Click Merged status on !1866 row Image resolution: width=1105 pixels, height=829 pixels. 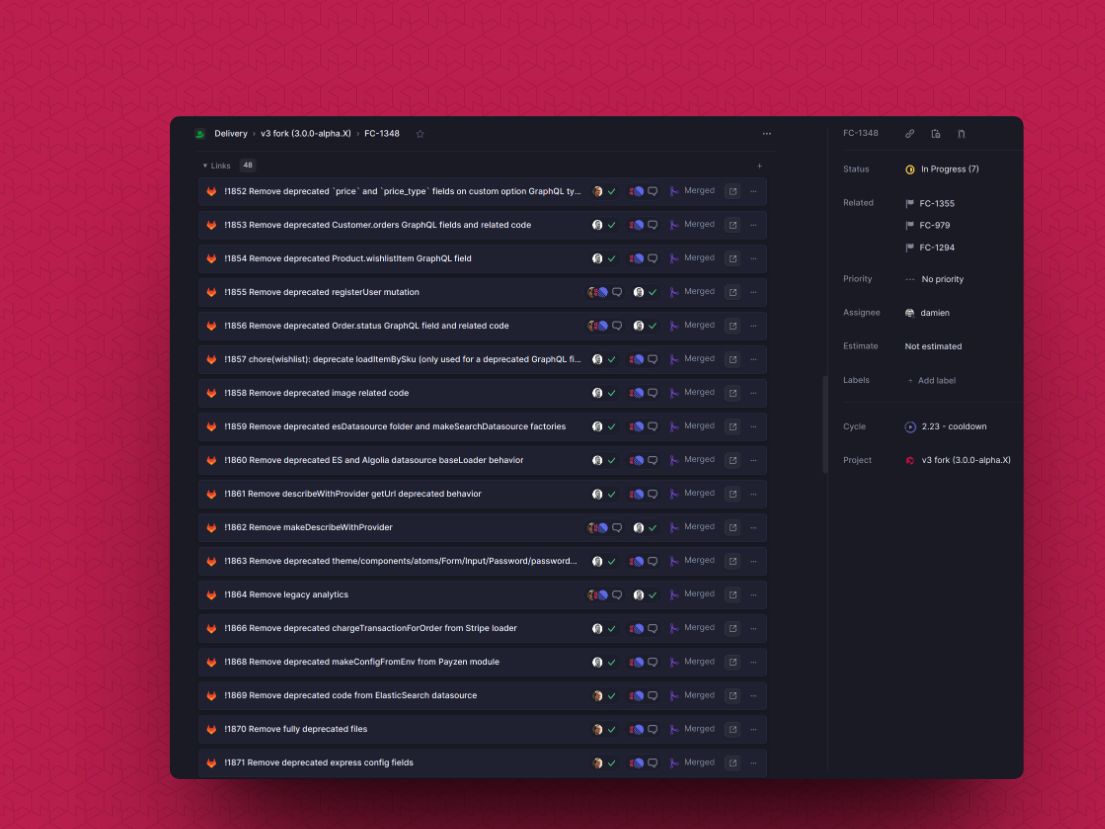[x=699, y=628]
